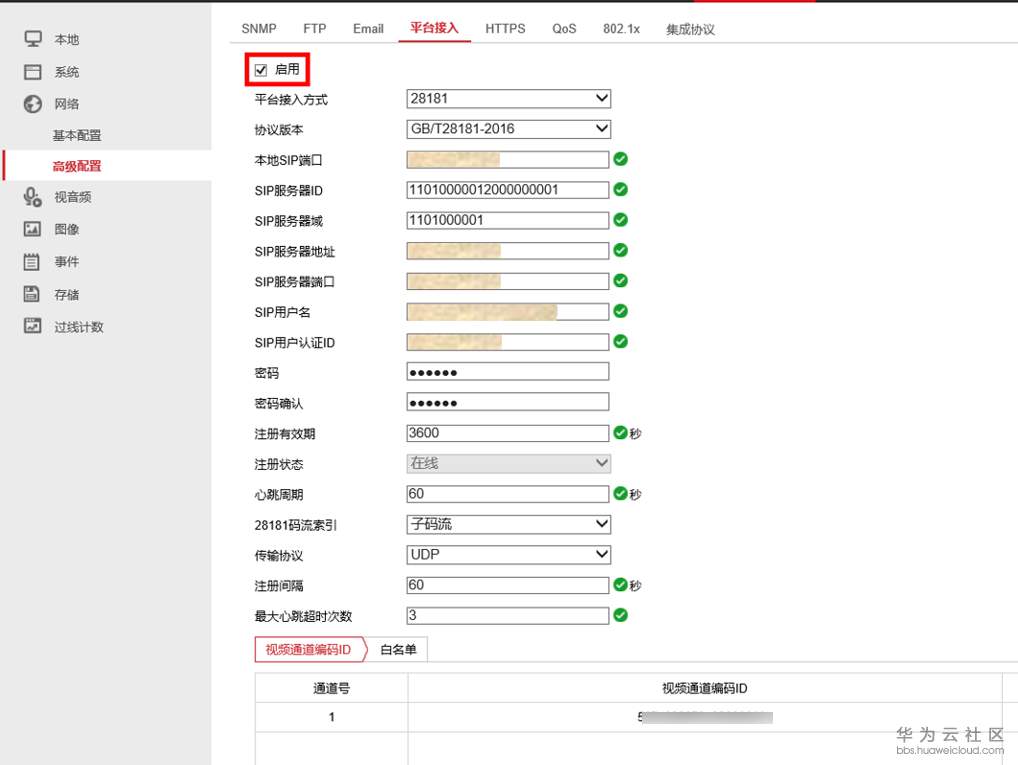Focus the SIP服务器端口 input field
Screen dimensions: 1018x765
(508, 281)
